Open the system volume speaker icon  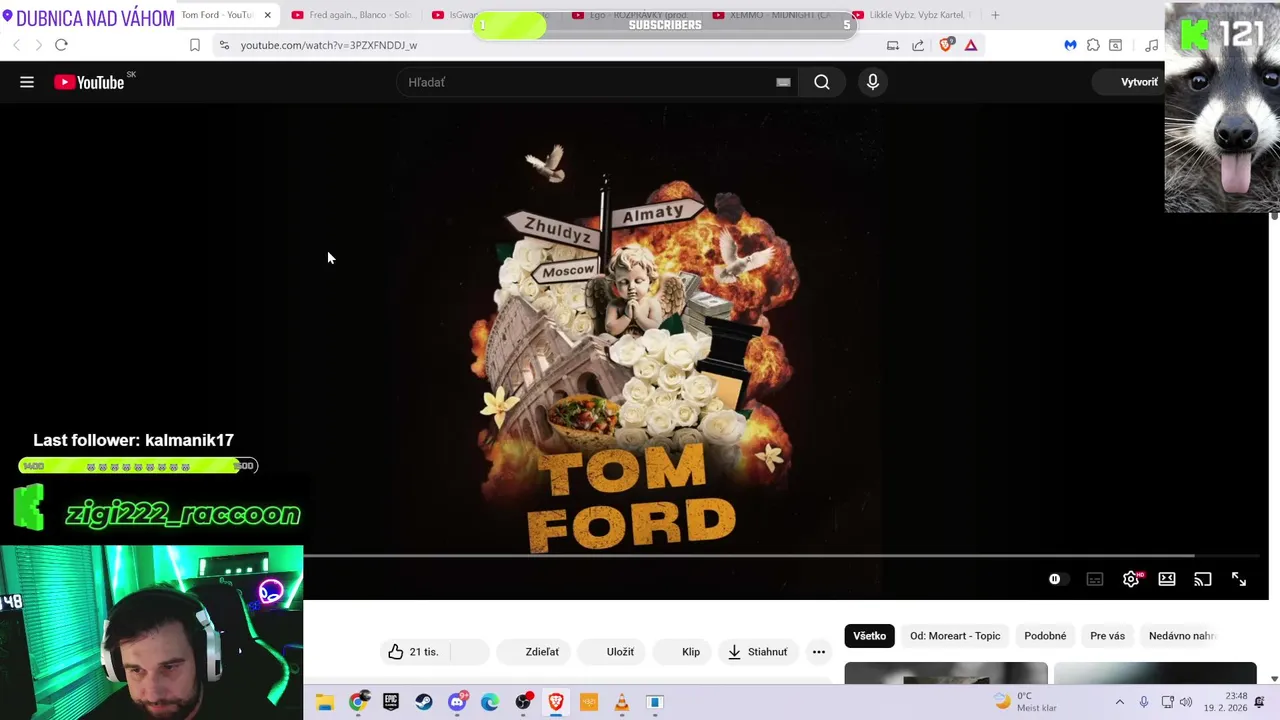click(x=1186, y=702)
